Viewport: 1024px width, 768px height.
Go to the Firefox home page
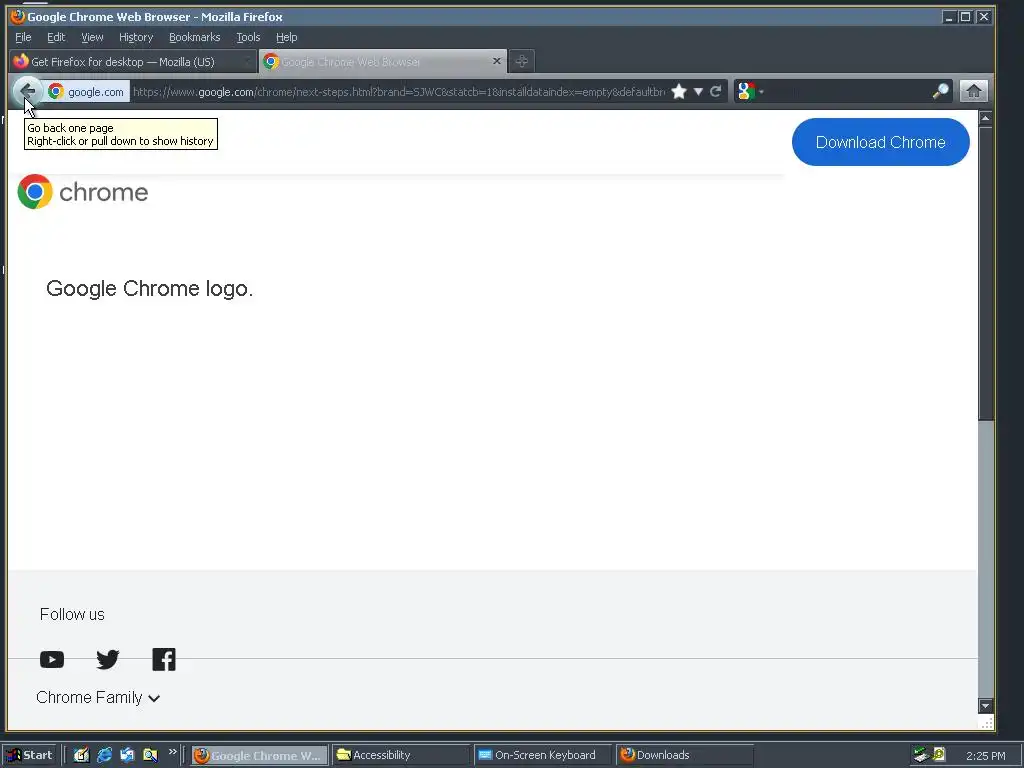coord(973,91)
